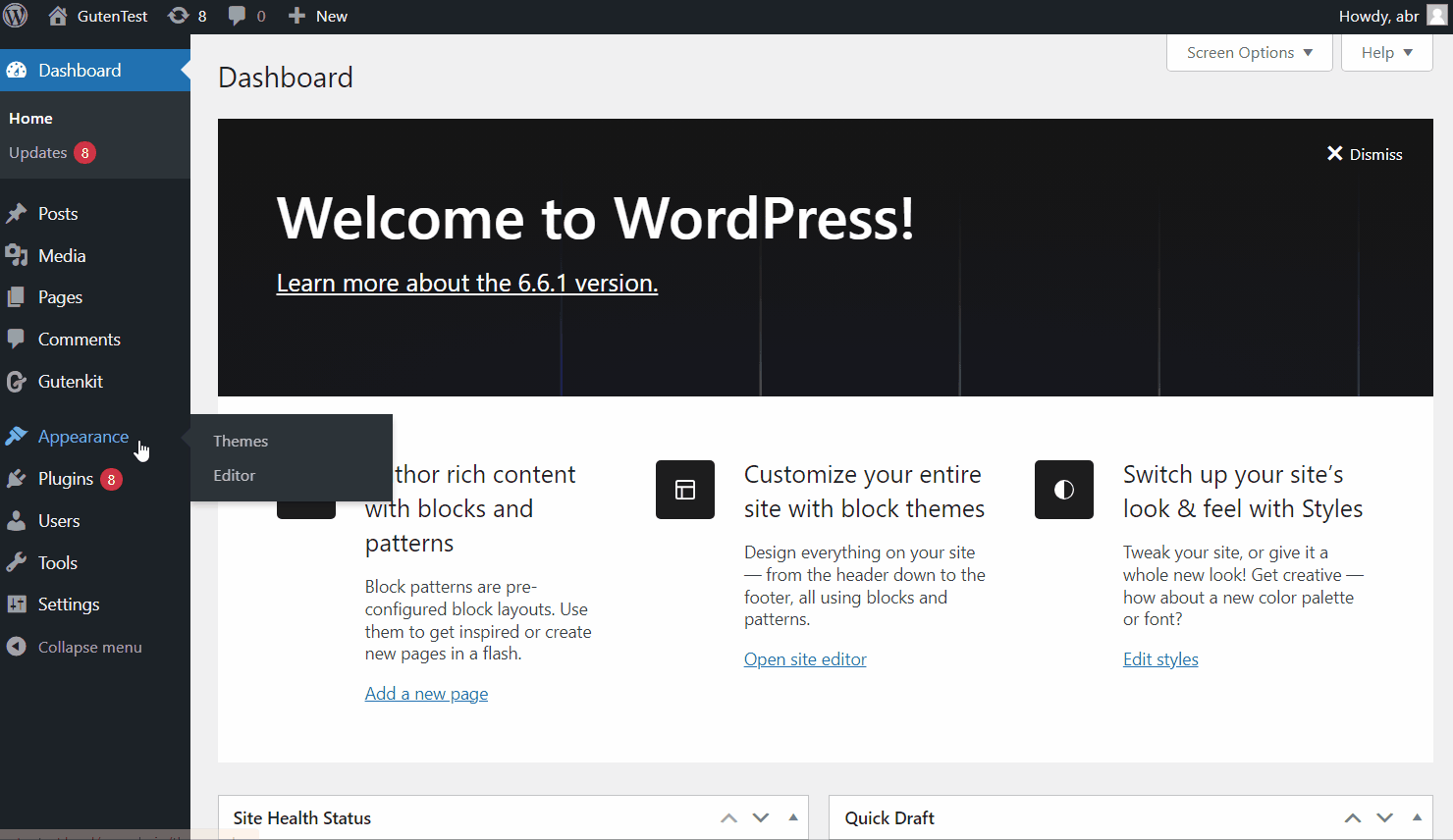The height and width of the screenshot is (840, 1453).
Task: Dismiss the Welcome to WordPress panel
Action: tap(1365, 154)
